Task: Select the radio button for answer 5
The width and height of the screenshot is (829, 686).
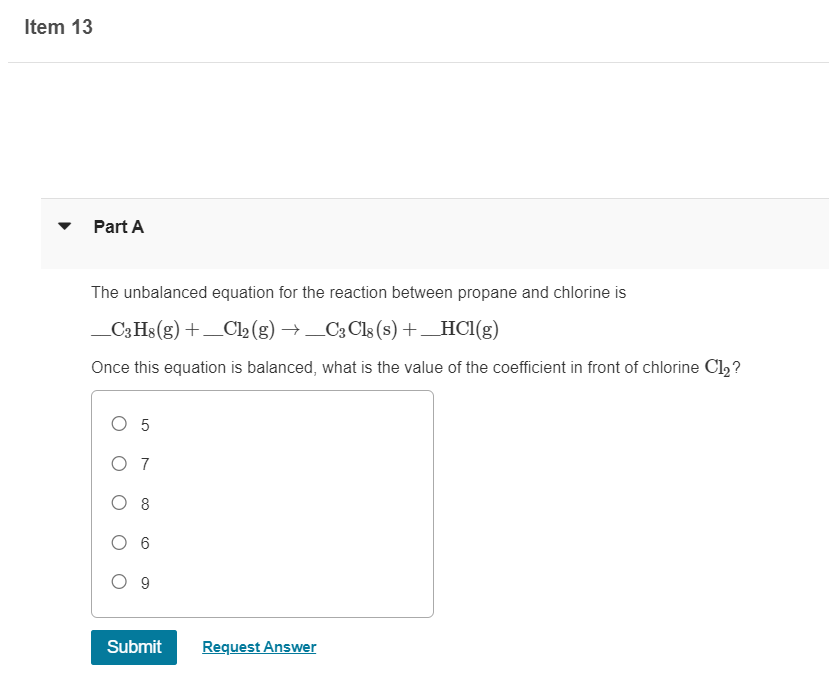Action: pos(119,423)
